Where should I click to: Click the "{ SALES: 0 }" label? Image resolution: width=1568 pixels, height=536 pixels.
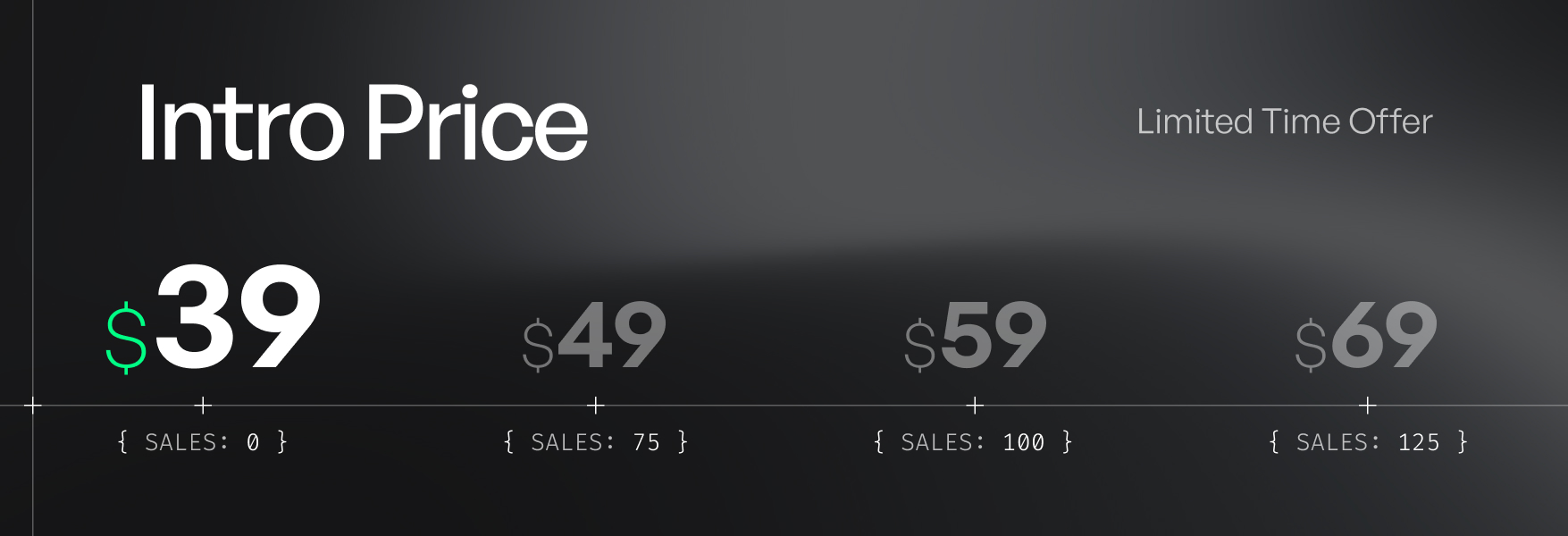(x=203, y=442)
